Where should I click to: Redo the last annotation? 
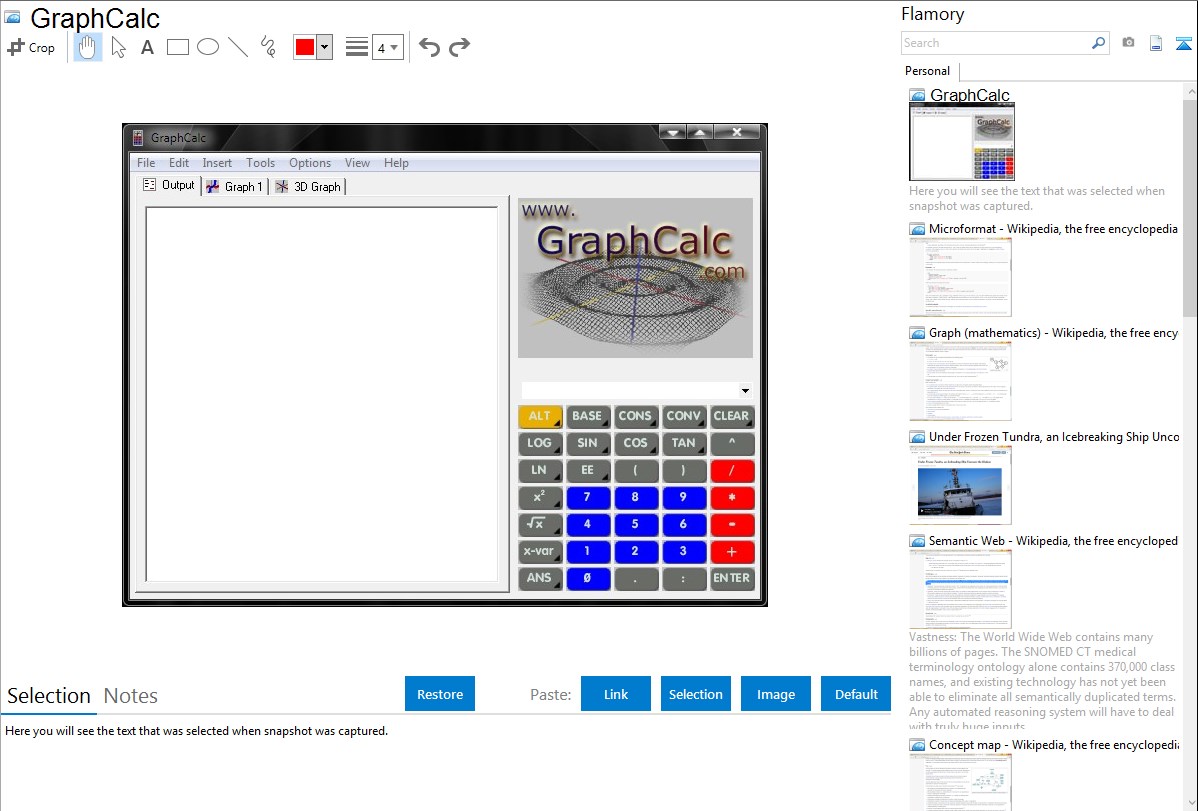pos(459,47)
